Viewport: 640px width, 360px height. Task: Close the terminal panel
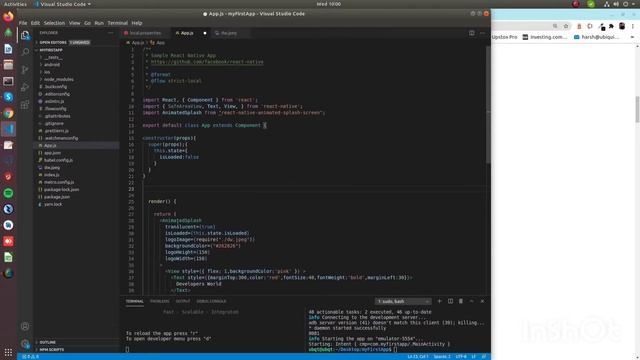[x=482, y=301]
